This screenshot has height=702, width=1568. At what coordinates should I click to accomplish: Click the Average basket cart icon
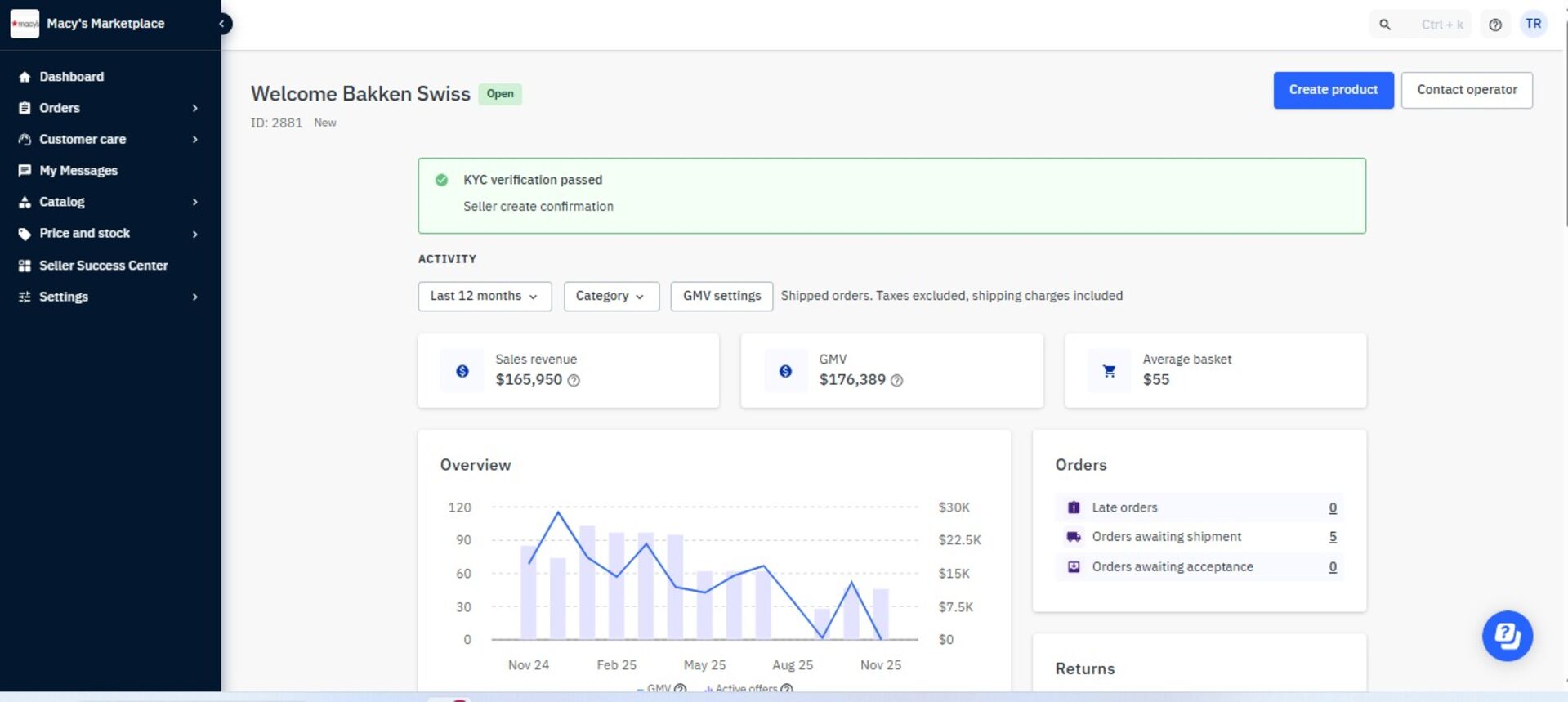[x=1109, y=371]
